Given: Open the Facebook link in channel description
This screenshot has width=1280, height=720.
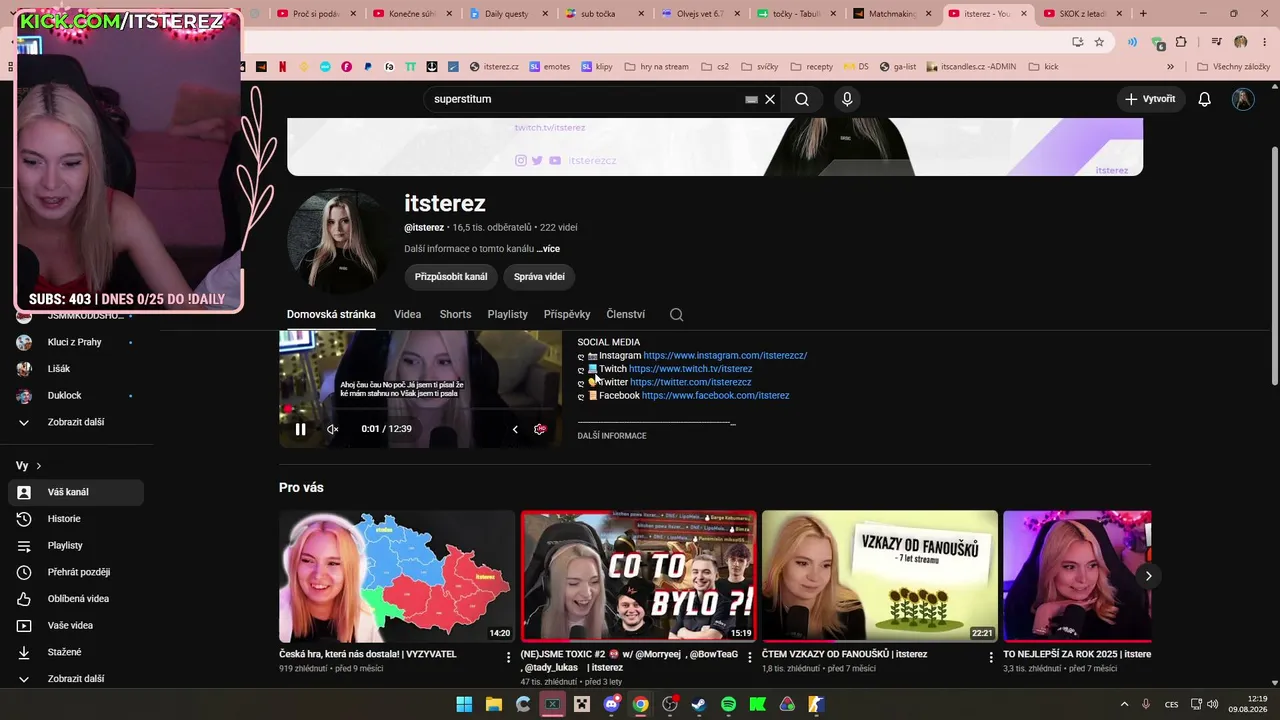Looking at the screenshot, I should [715, 396].
